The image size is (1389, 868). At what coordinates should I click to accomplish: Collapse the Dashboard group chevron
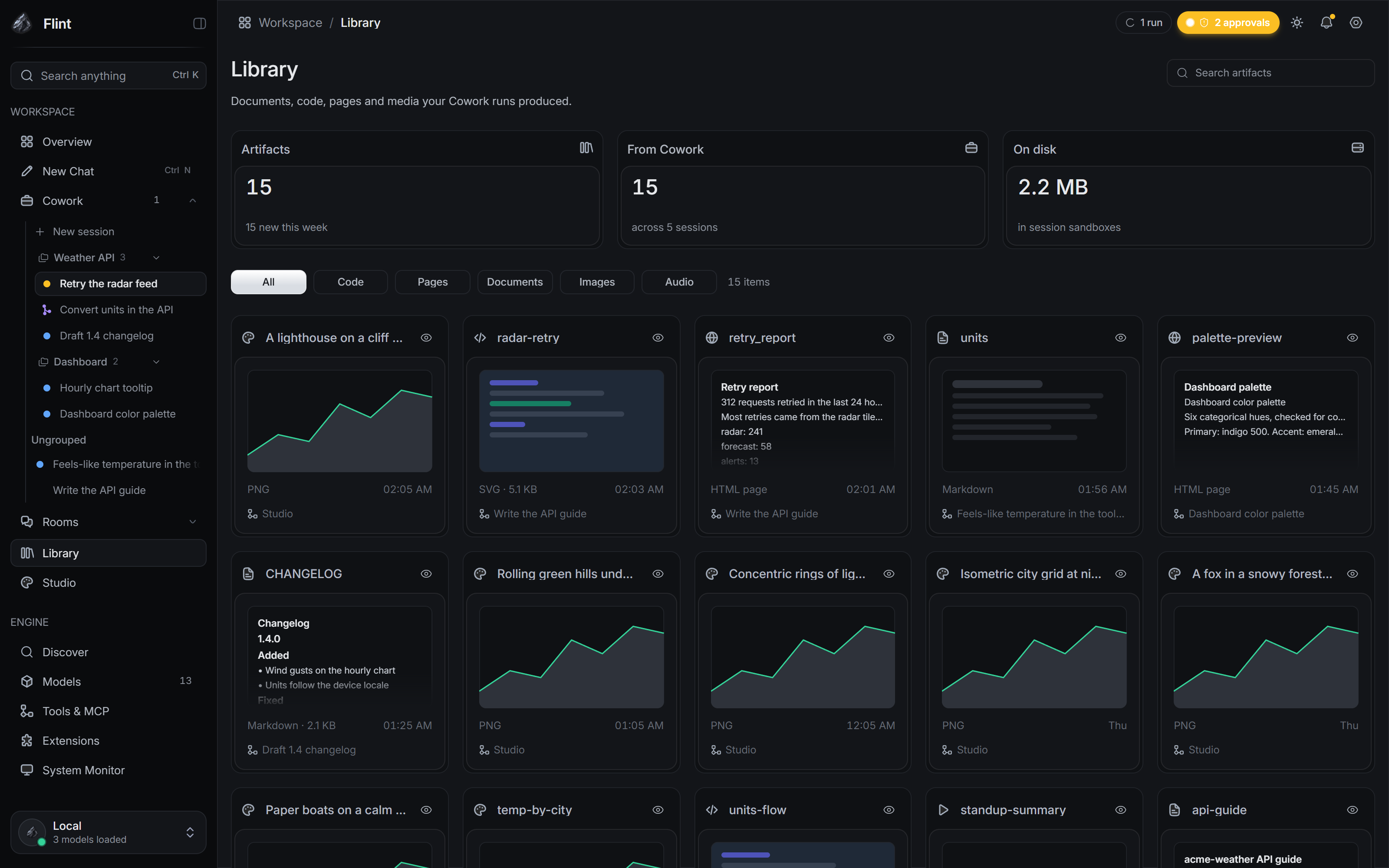pyautogui.click(x=156, y=362)
